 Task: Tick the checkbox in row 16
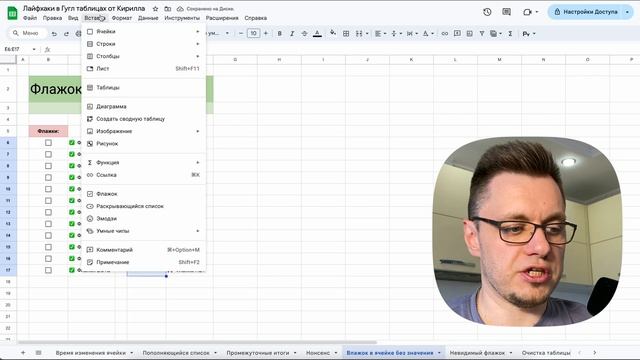48,258
